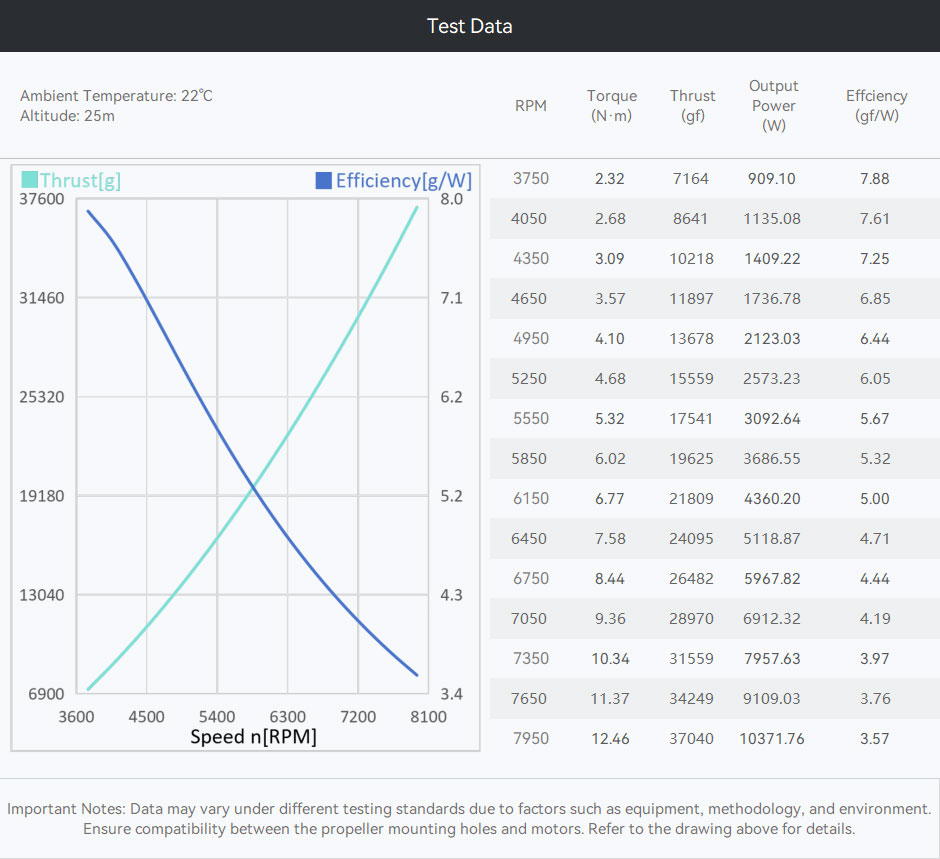Select the efficiency value "6.85"
940x859 pixels.
[875, 299]
